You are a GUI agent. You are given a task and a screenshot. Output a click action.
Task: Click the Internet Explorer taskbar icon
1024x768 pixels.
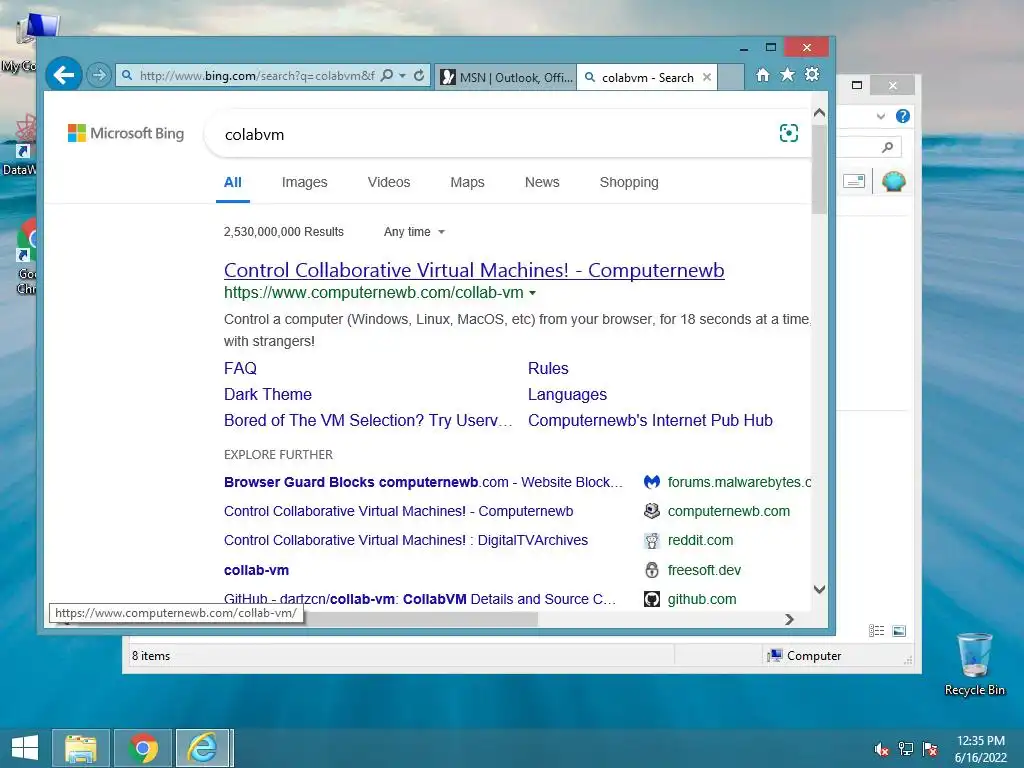click(203, 748)
